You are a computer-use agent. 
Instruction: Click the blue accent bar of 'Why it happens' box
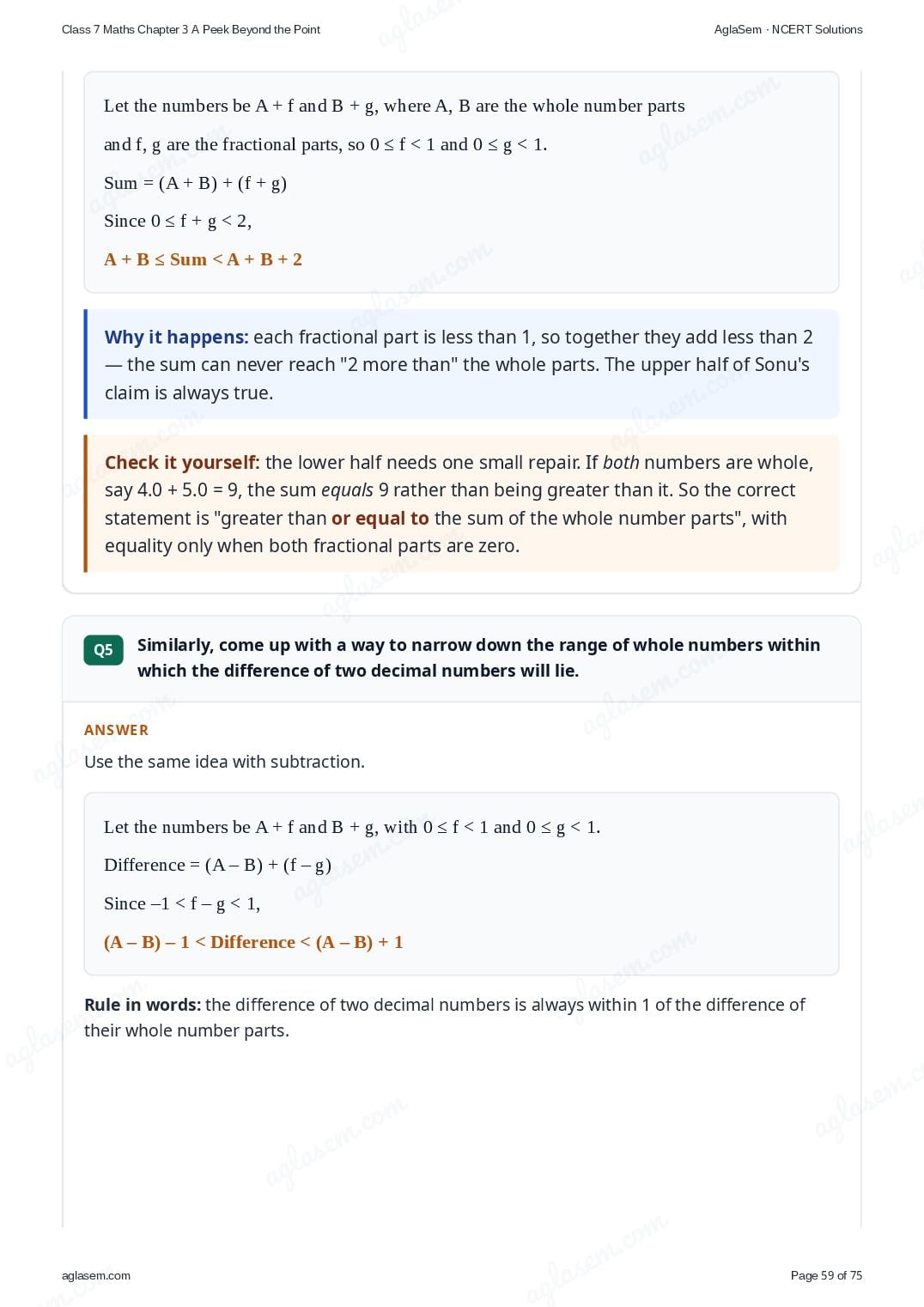coord(86,364)
